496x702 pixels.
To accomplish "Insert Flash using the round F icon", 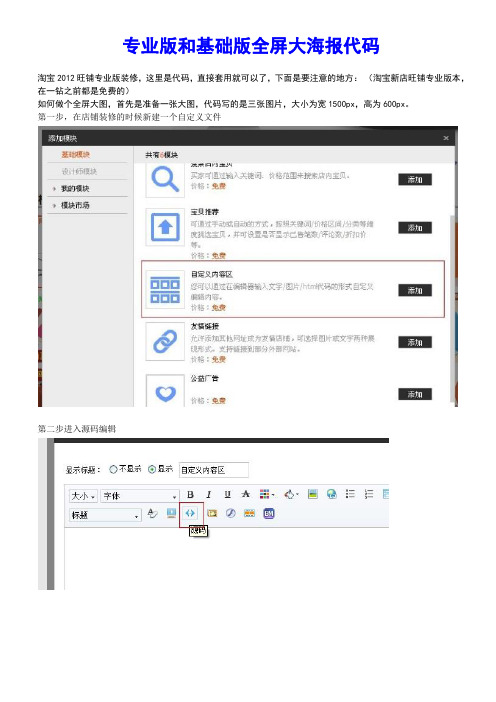I will pyautogui.click(x=231, y=514).
